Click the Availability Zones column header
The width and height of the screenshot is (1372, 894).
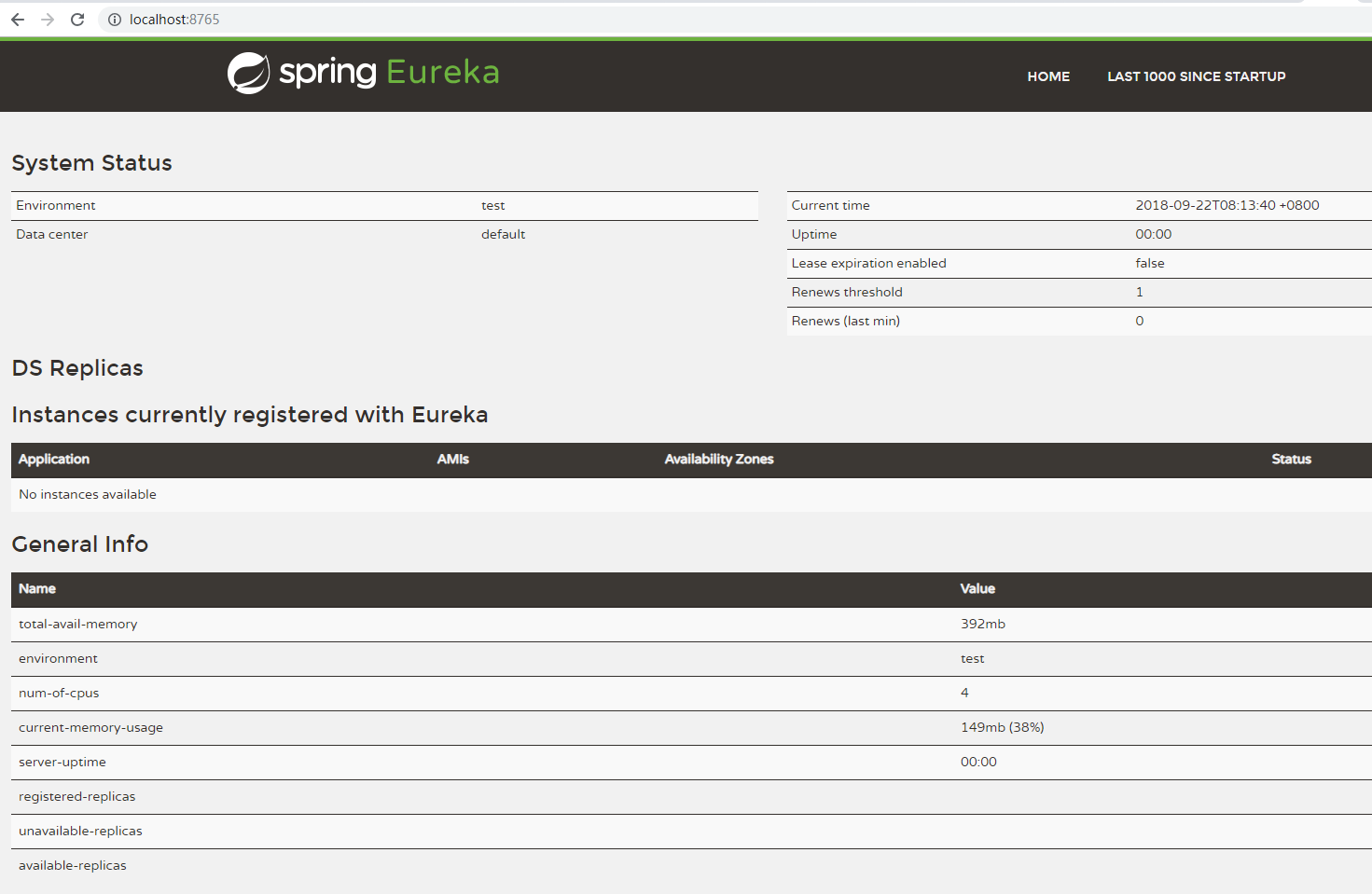coord(719,460)
